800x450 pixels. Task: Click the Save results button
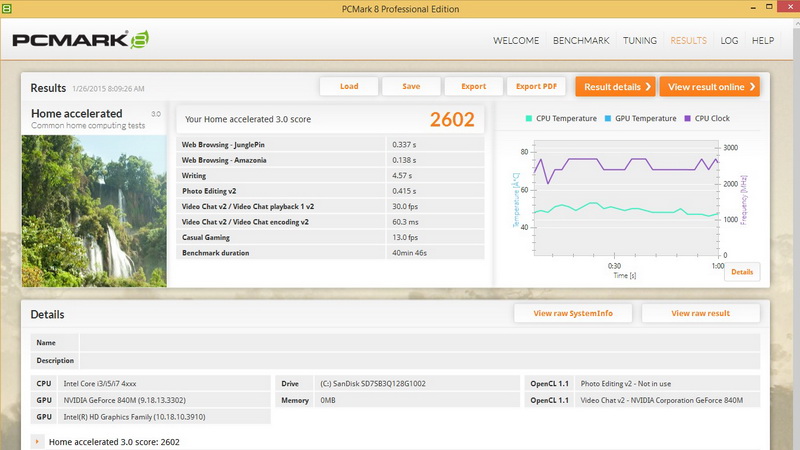411,86
